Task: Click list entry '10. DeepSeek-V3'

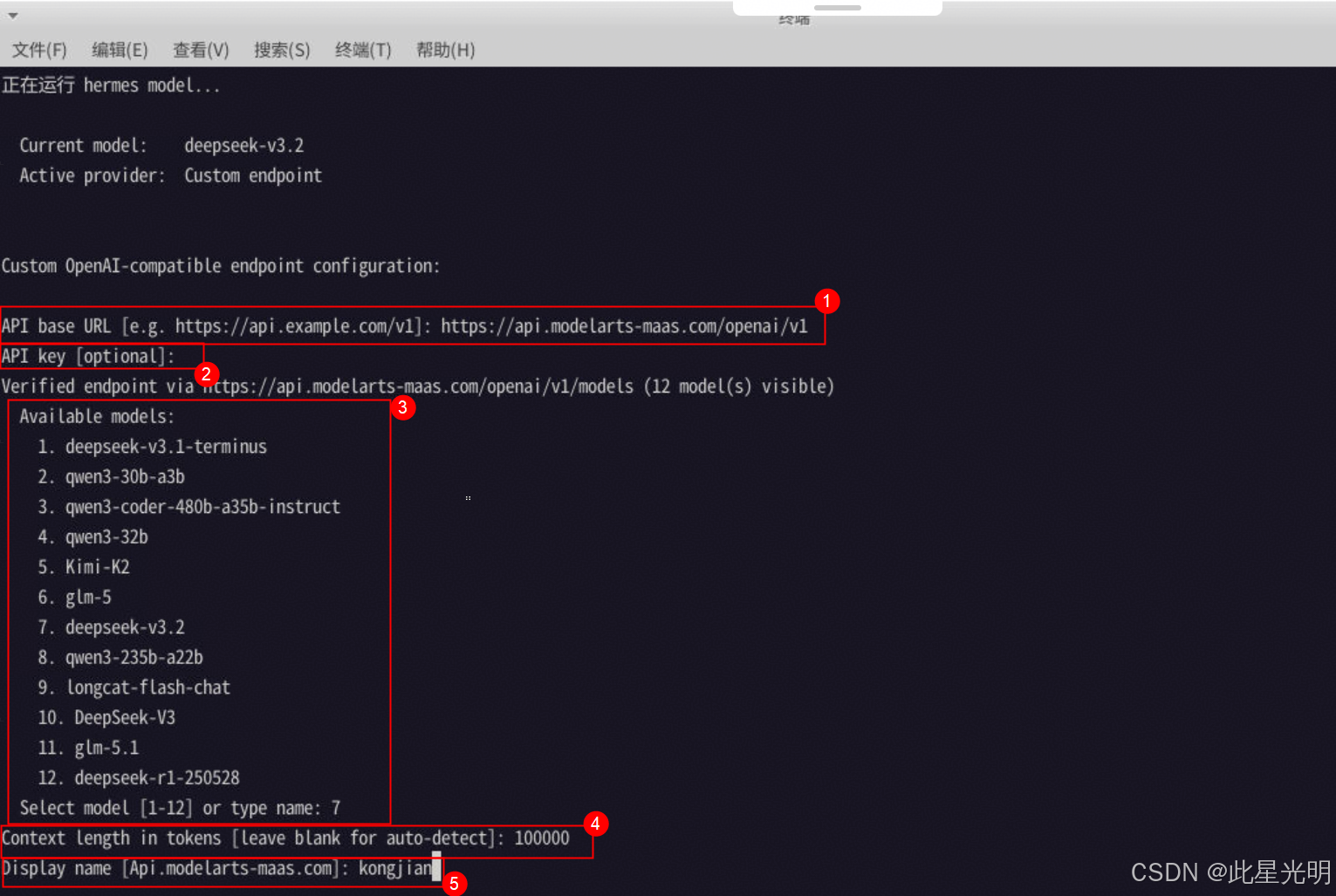Action: pyautogui.click(x=106, y=718)
